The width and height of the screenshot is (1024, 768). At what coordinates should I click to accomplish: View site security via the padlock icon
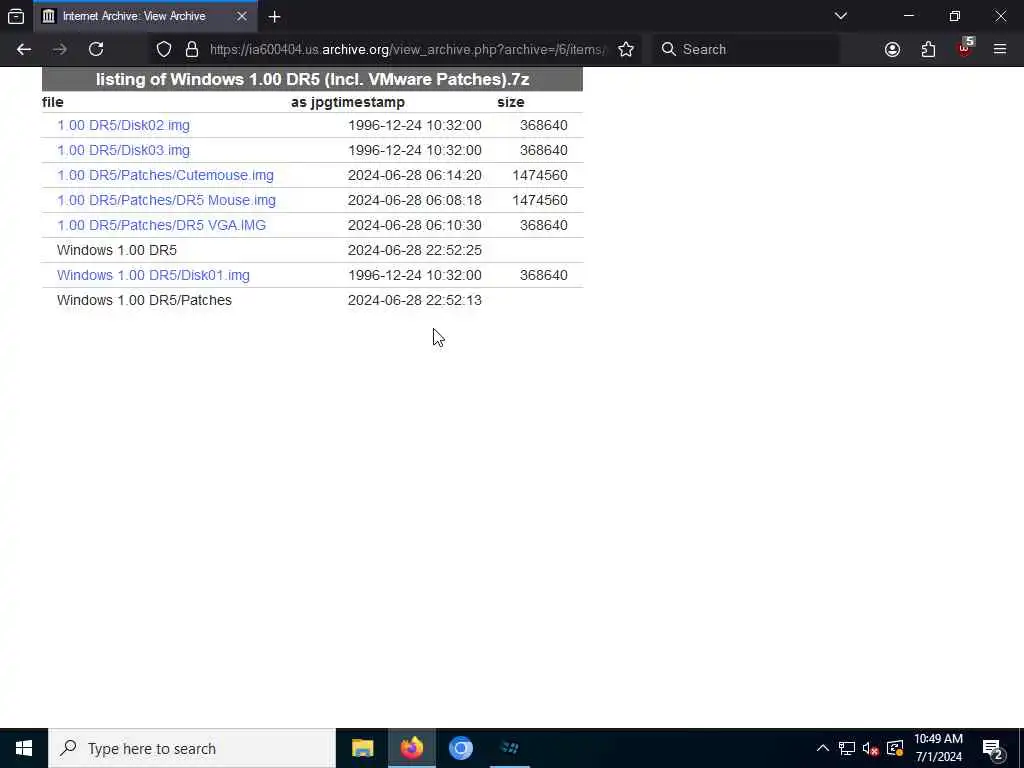tap(191, 49)
